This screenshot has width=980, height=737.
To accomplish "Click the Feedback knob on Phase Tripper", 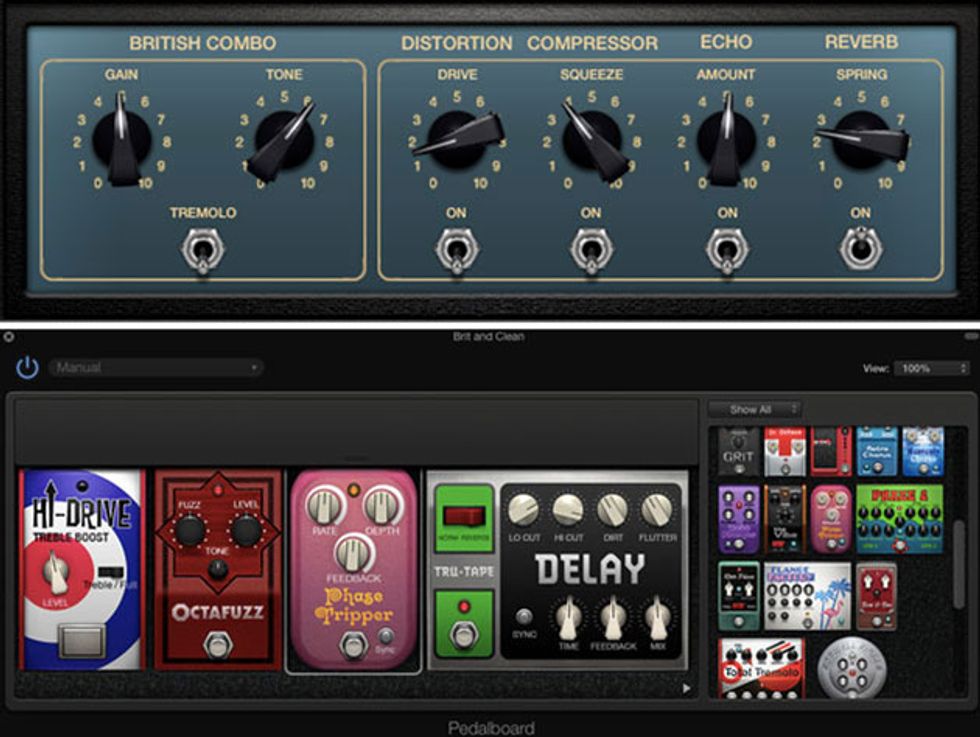I will click(x=352, y=554).
